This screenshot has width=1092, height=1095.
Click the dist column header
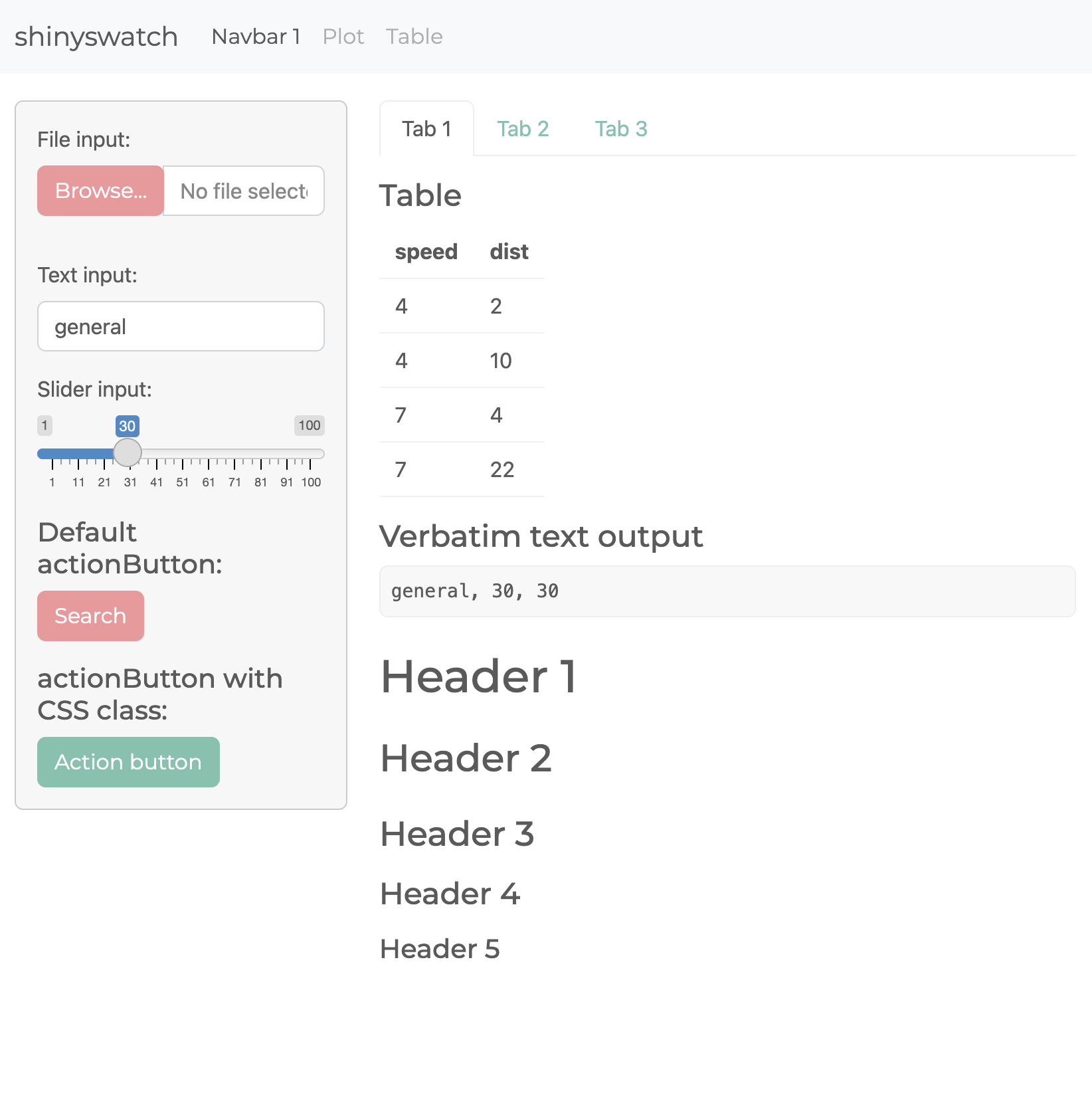pyautogui.click(x=509, y=252)
